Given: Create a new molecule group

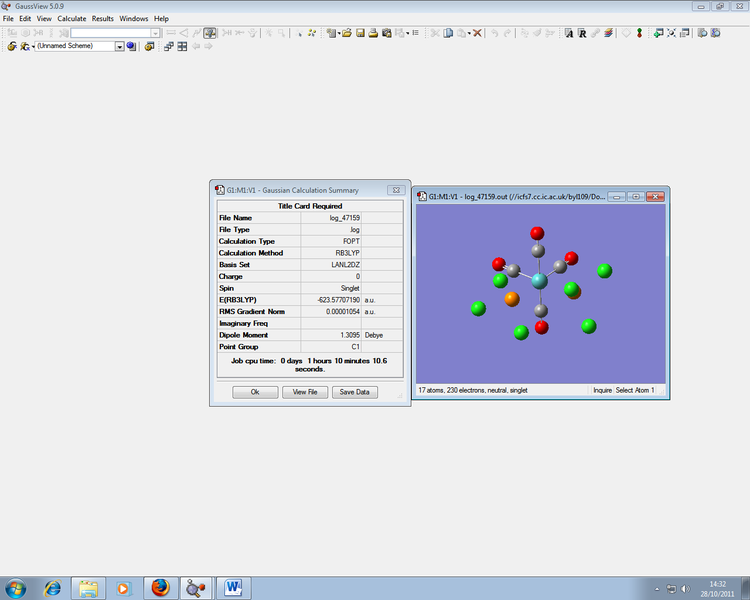Looking at the screenshot, I should pyautogui.click(x=331, y=33).
